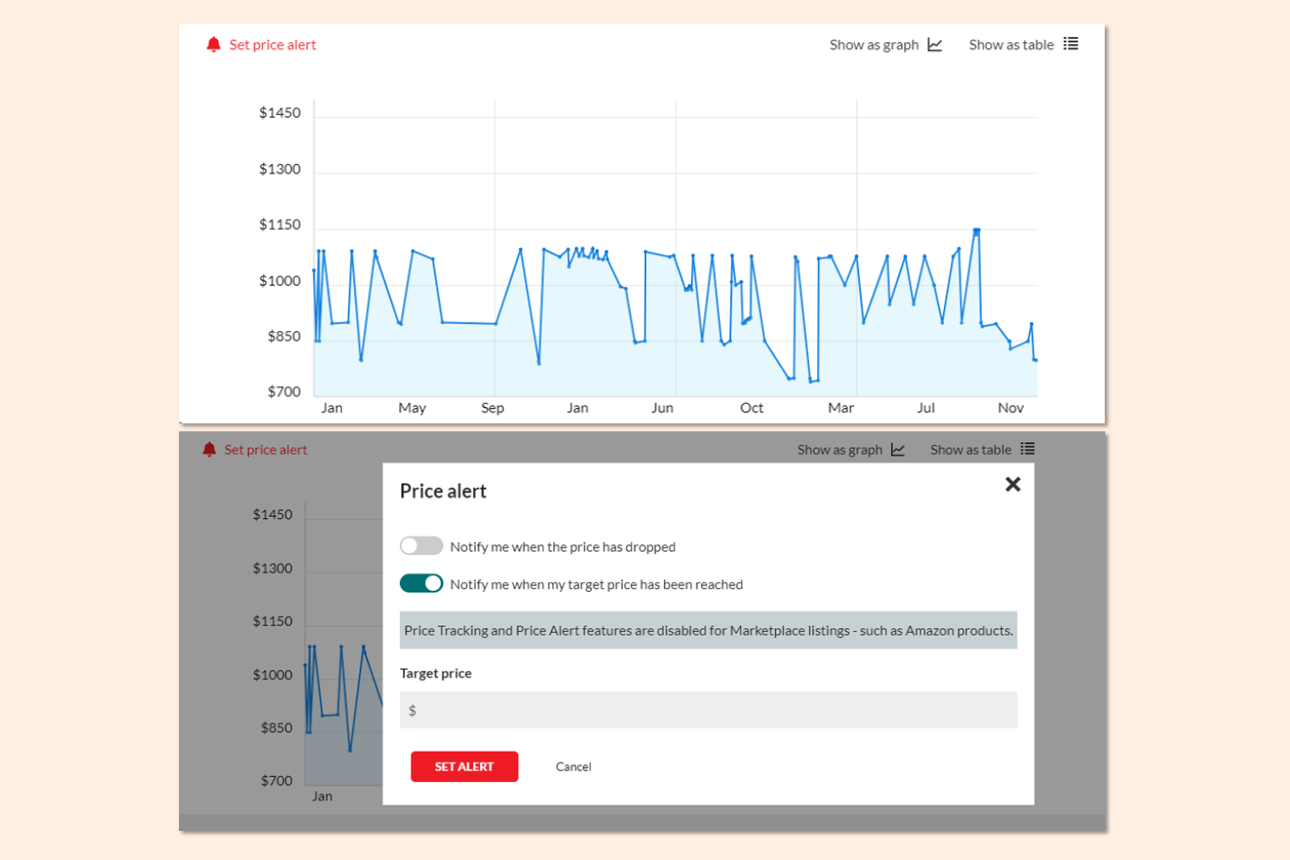Dismiss the Price alert dialog with the X icon
This screenshot has width=1290, height=860.
point(1012,484)
